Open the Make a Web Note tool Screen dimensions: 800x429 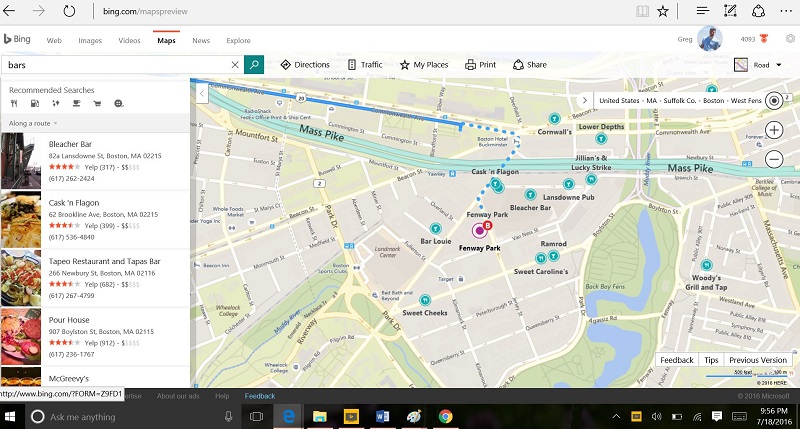[x=730, y=11]
